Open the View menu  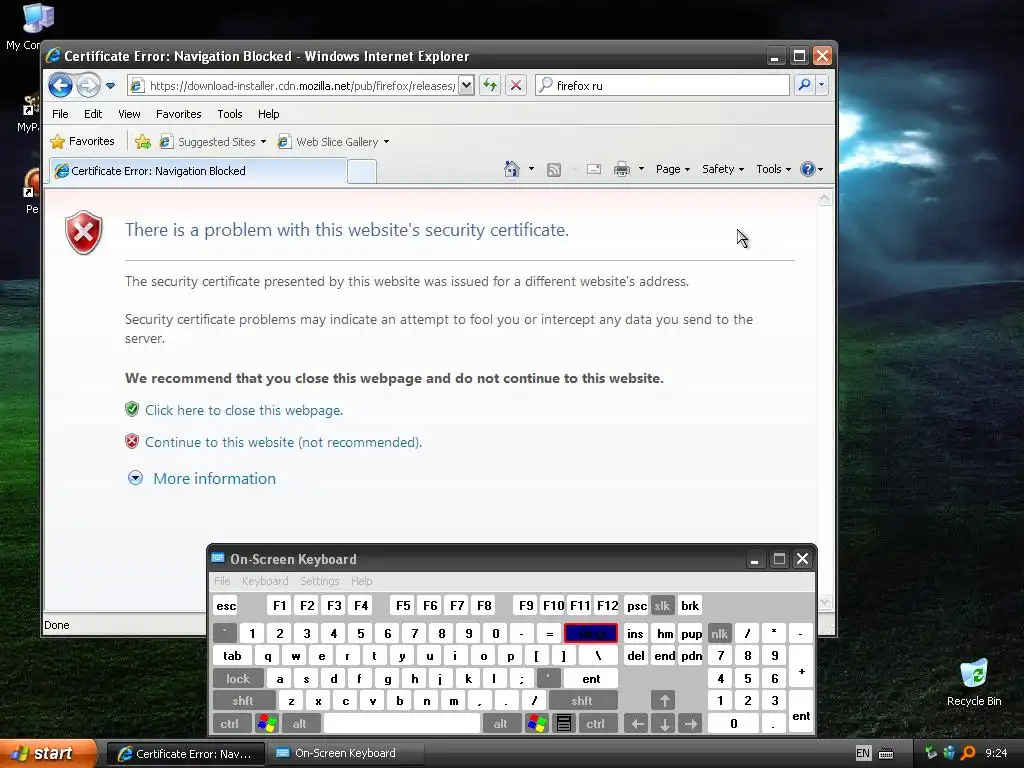click(129, 114)
